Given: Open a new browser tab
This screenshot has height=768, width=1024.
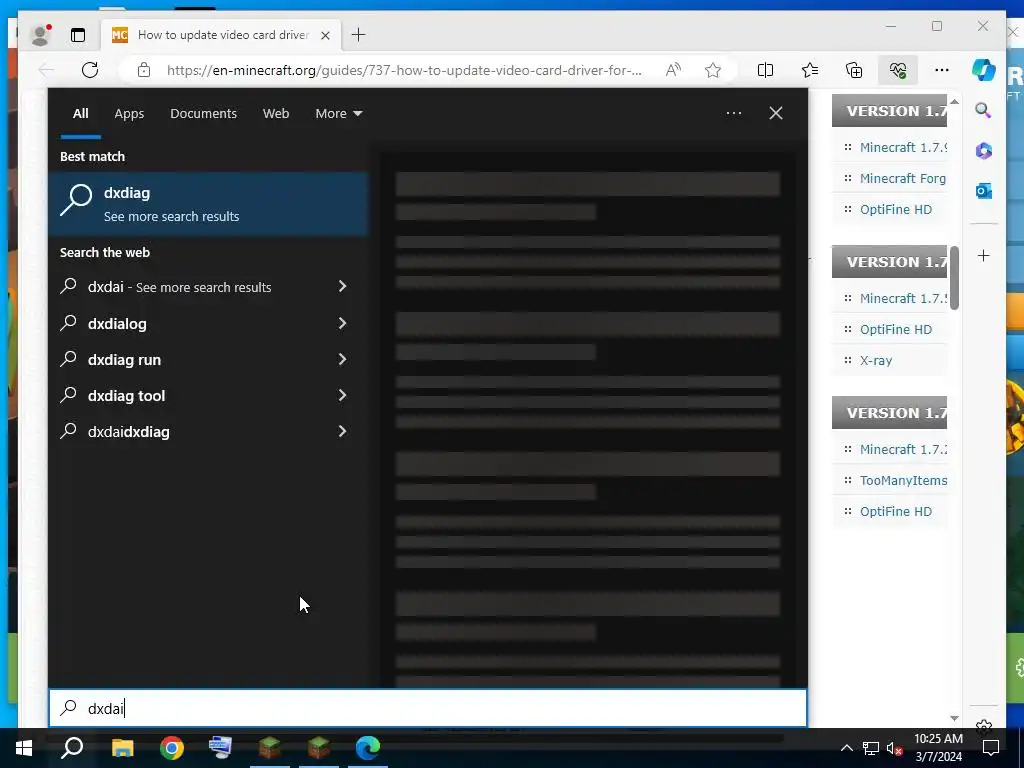Looking at the screenshot, I should pos(359,35).
